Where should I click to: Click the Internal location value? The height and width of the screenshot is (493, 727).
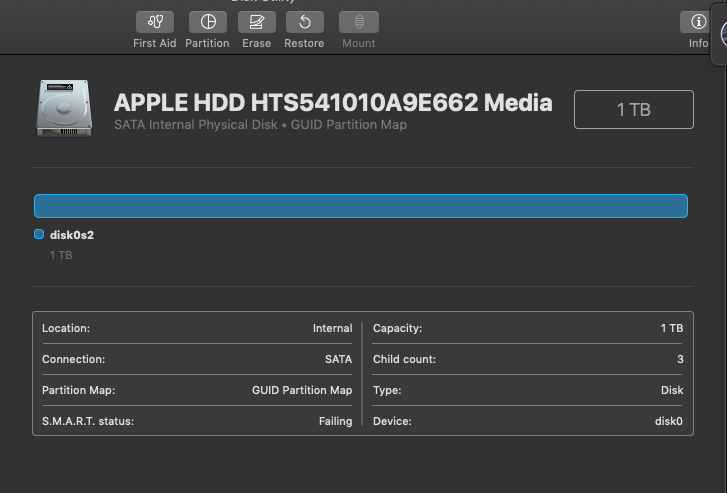point(332,328)
